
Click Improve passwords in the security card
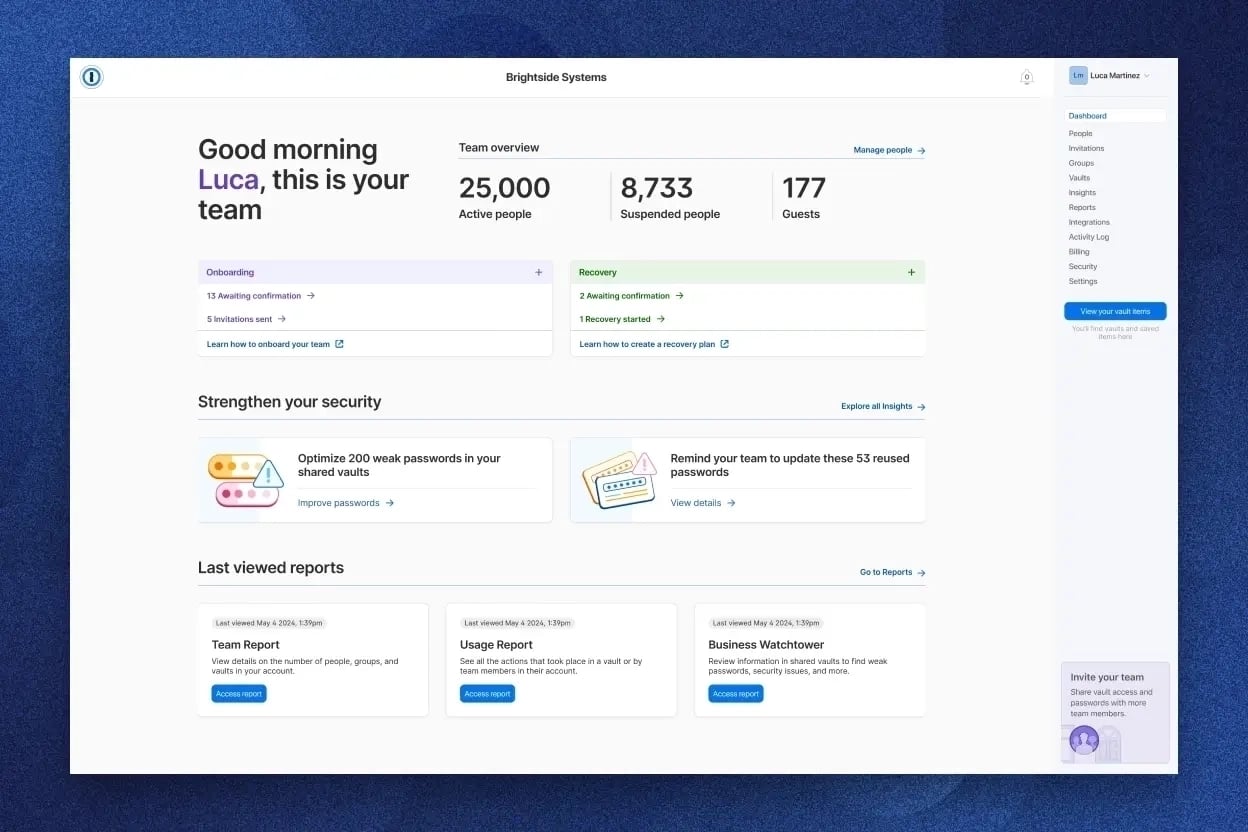(339, 502)
